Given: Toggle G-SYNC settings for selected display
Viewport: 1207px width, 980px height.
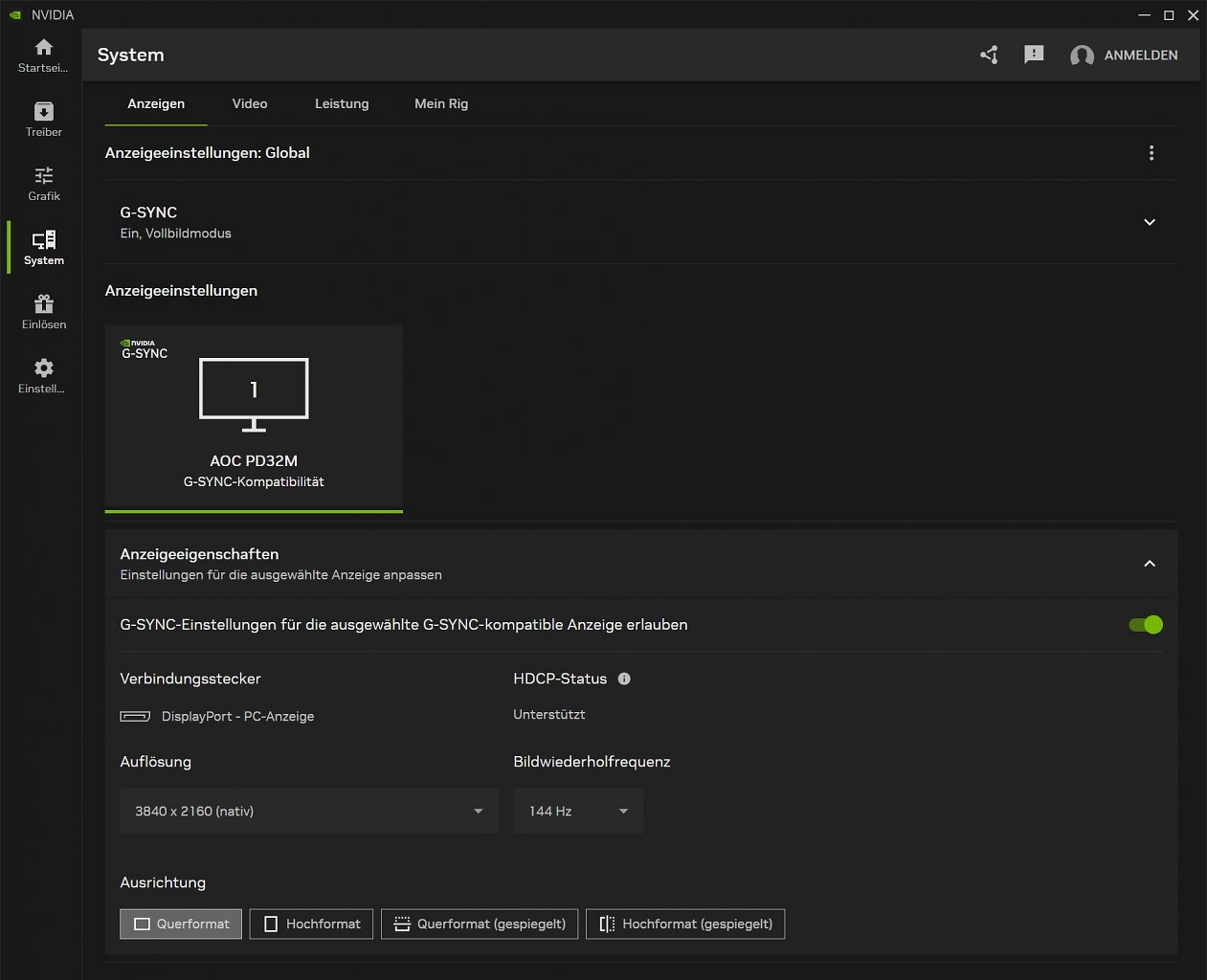Looking at the screenshot, I should pos(1146,625).
